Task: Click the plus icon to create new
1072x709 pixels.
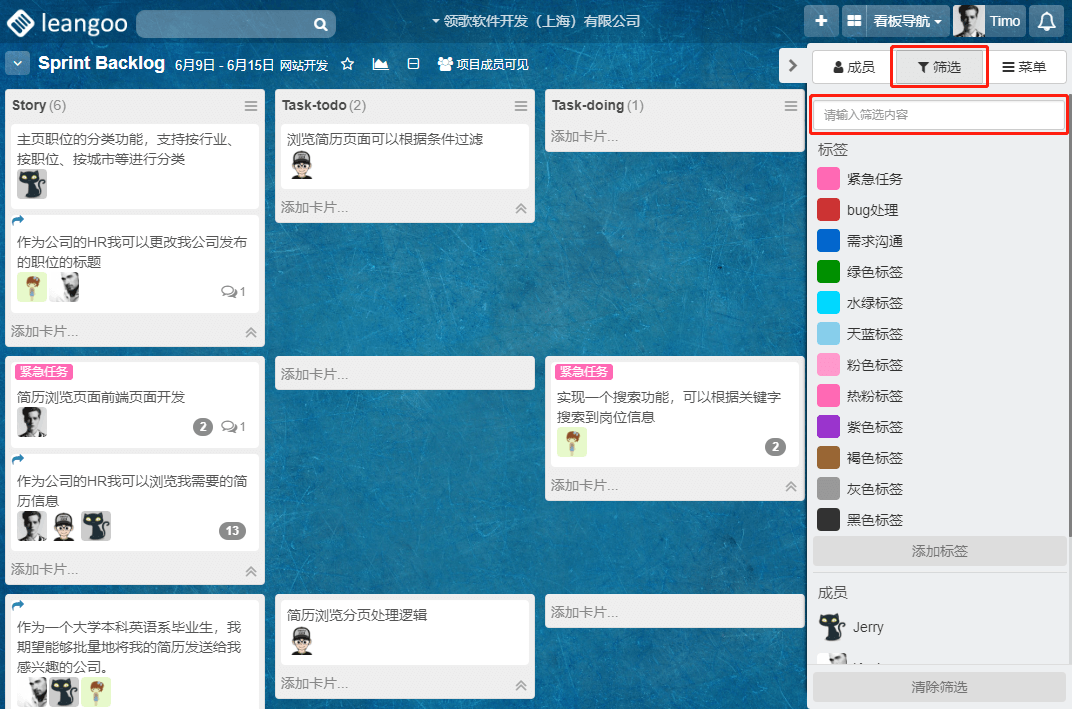Action: [x=821, y=21]
